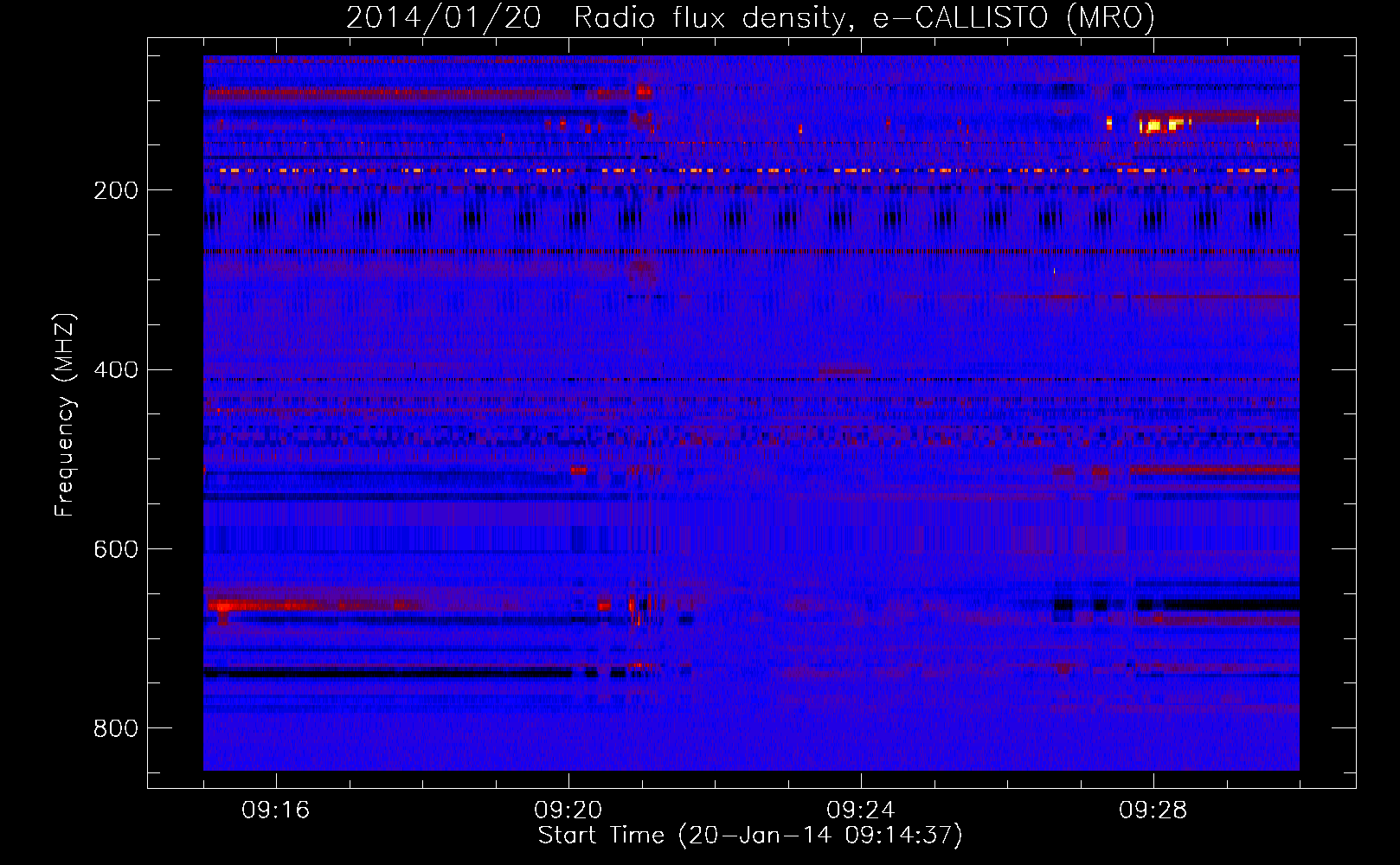Click the 09:16 time tick label

pos(276,810)
